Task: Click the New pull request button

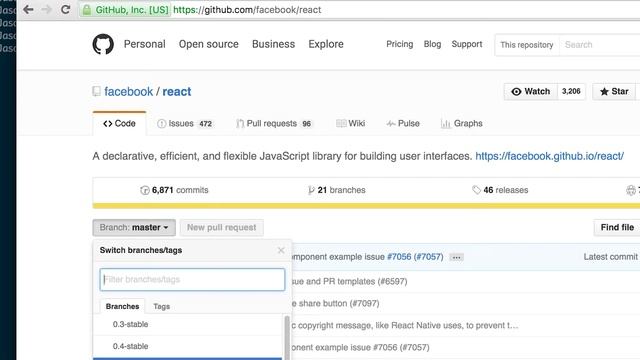Action: pos(222,227)
